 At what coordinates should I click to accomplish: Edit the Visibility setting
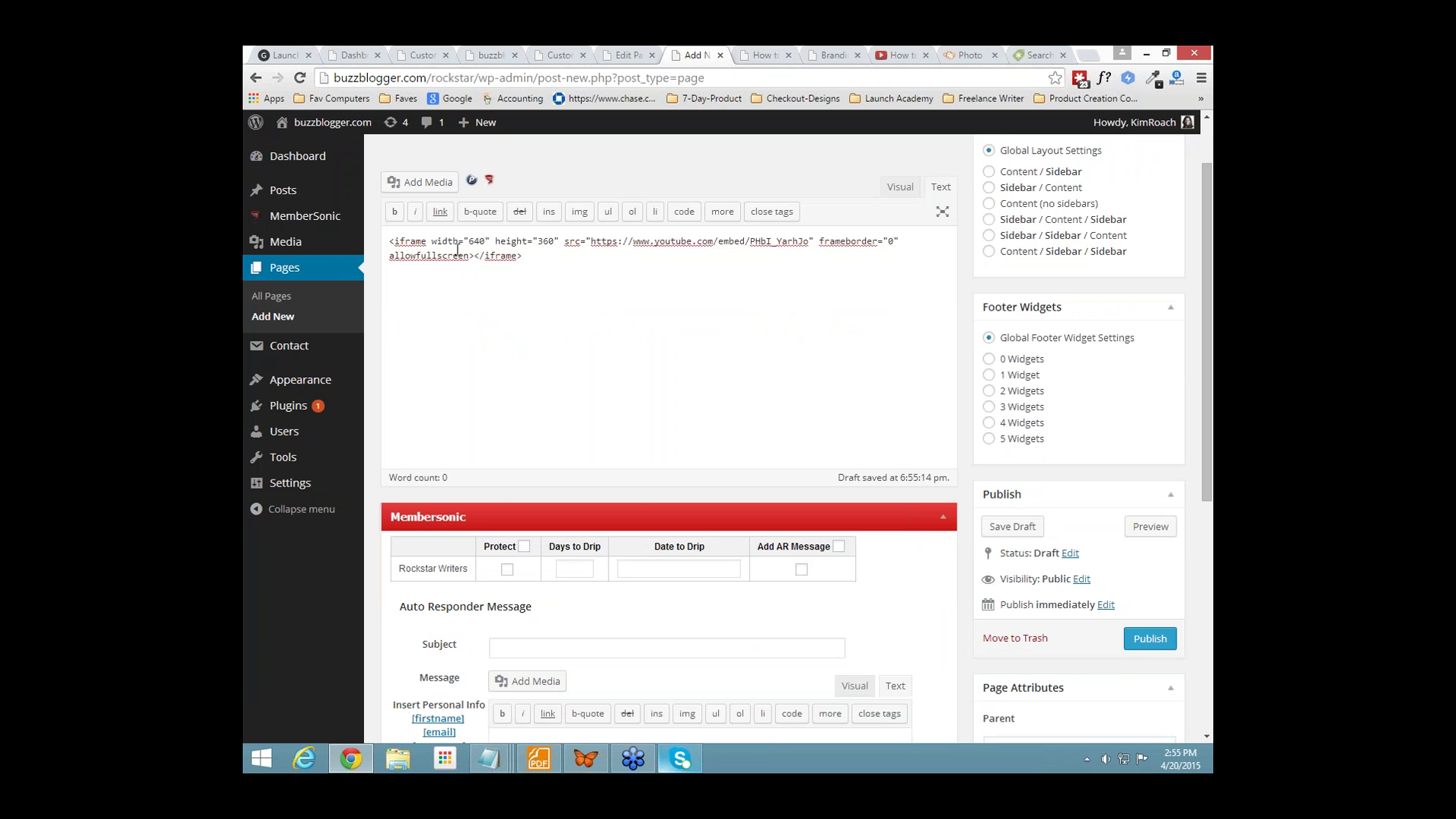(x=1081, y=579)
